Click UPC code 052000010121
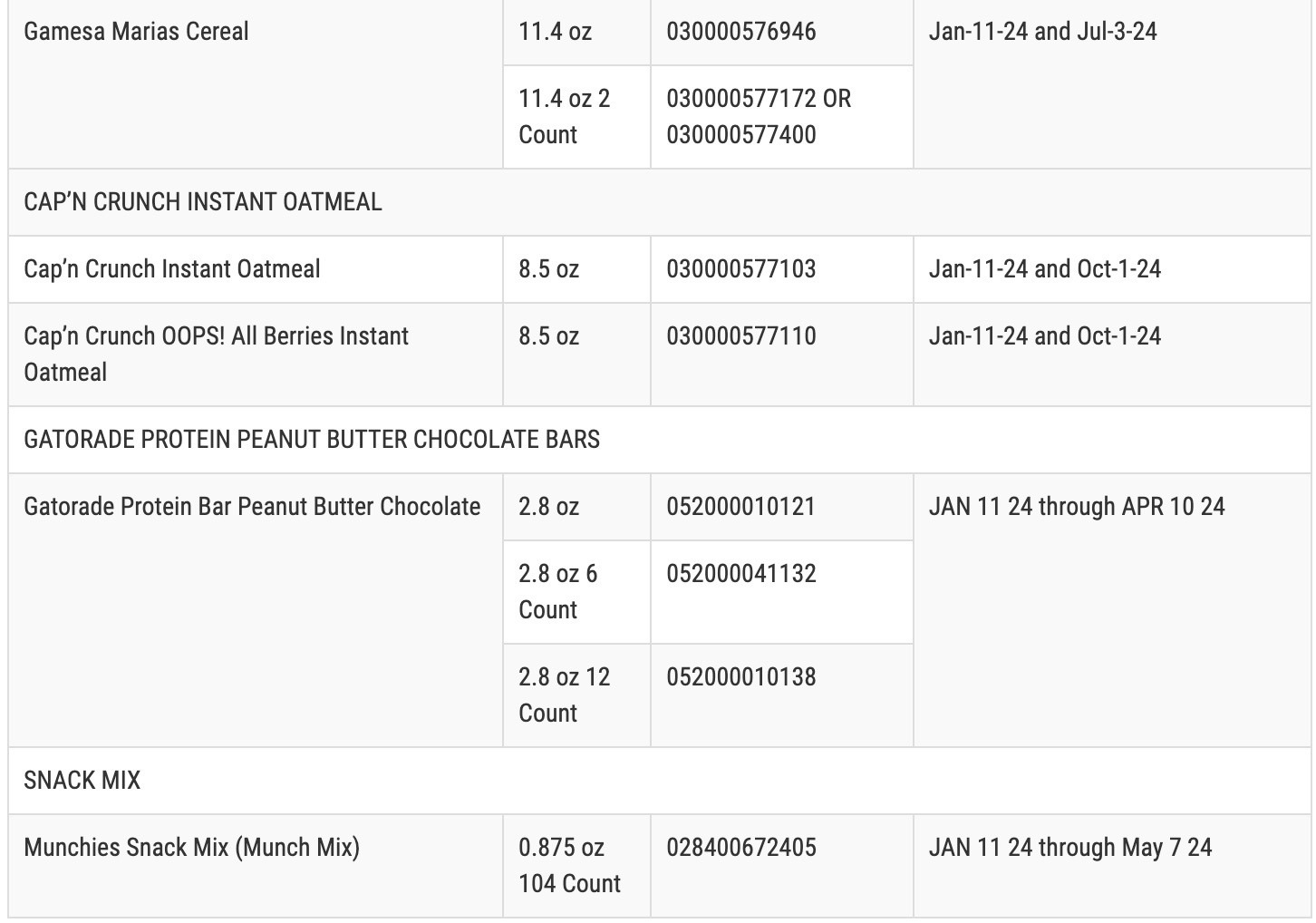Image resolution: width=1316 pixels, height=923 pixels. [x=741, y=507]
